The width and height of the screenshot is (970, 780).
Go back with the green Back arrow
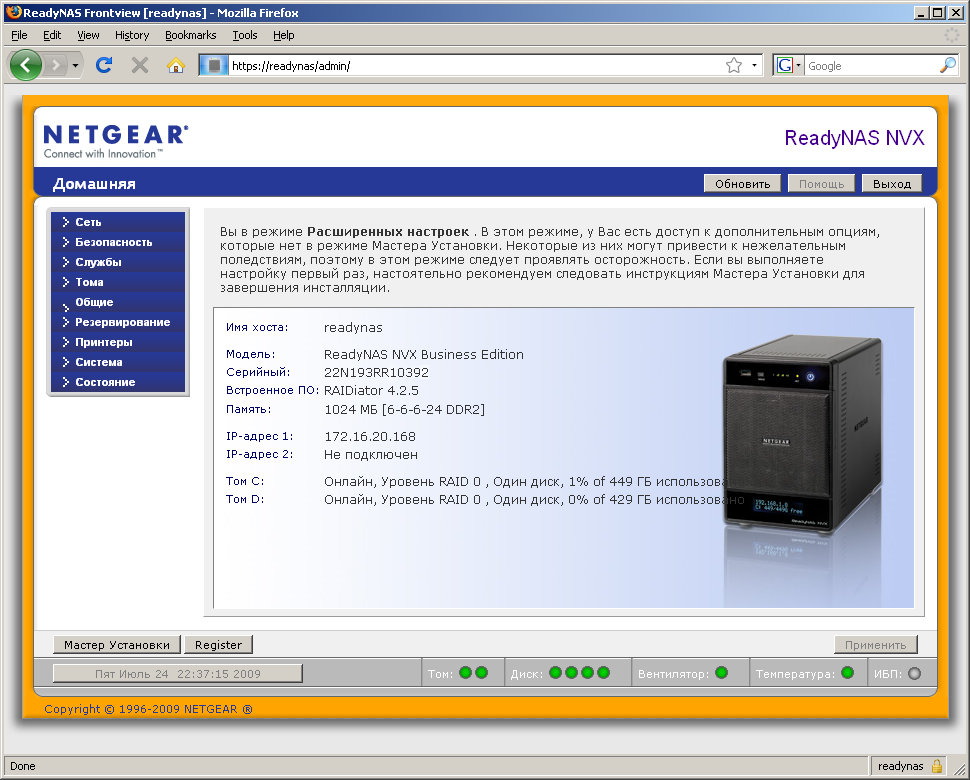tap(26, 65)
